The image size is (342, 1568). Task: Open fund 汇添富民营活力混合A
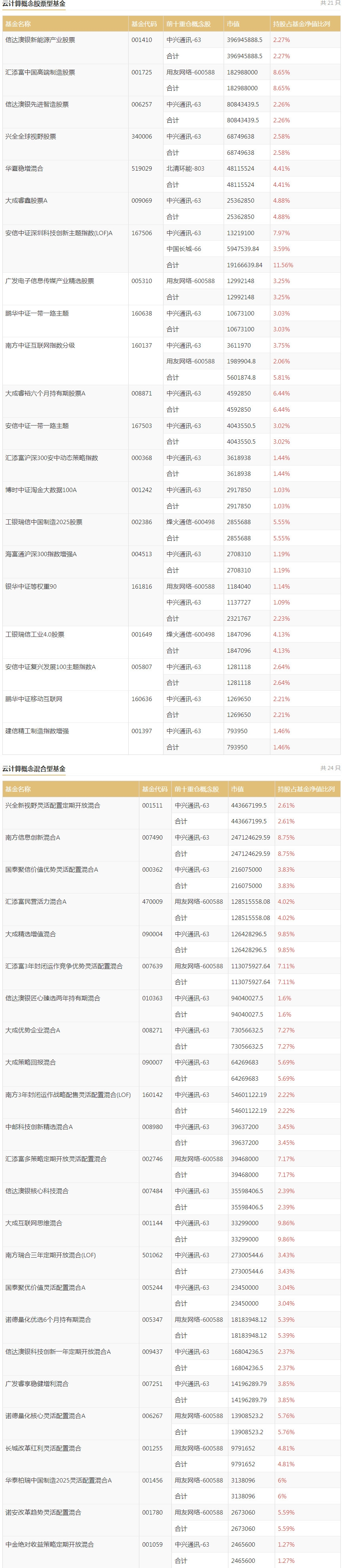[x=36, y=902]
